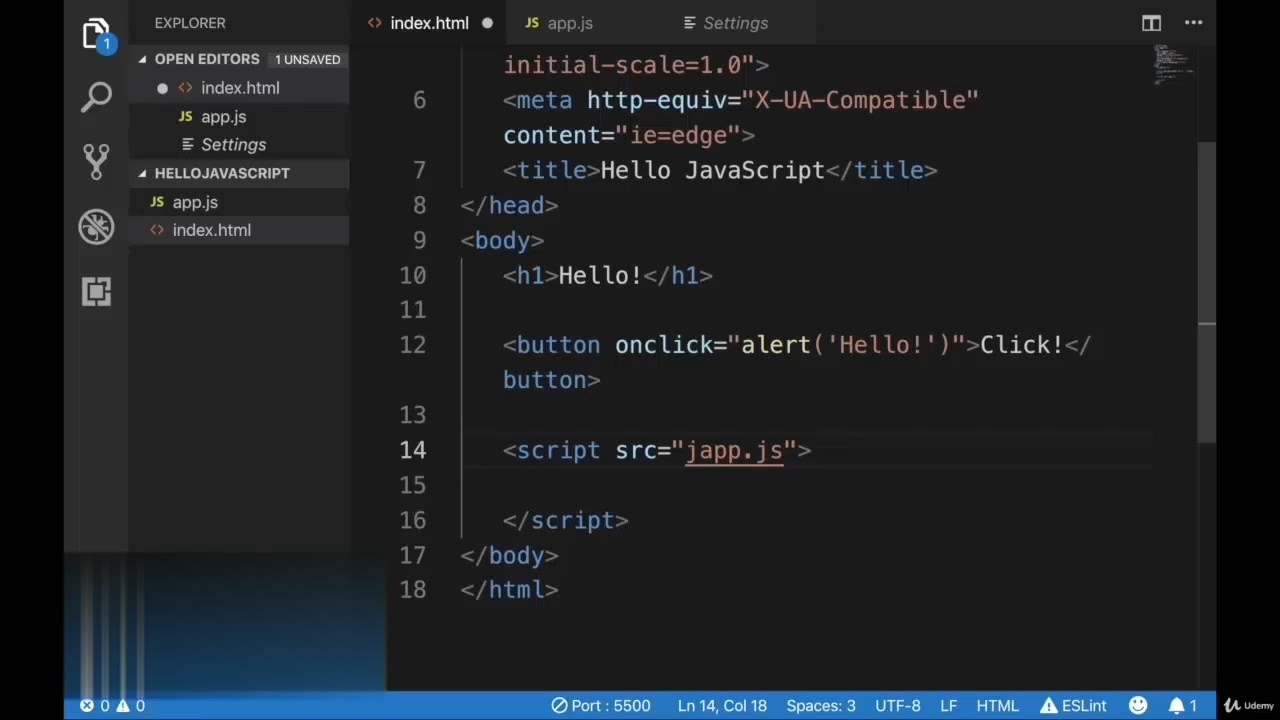Image resolution: width=1280 pixels, height=720 pixels.
Task: Click the notifications bell icon
Action: [x=1183, y=705]
